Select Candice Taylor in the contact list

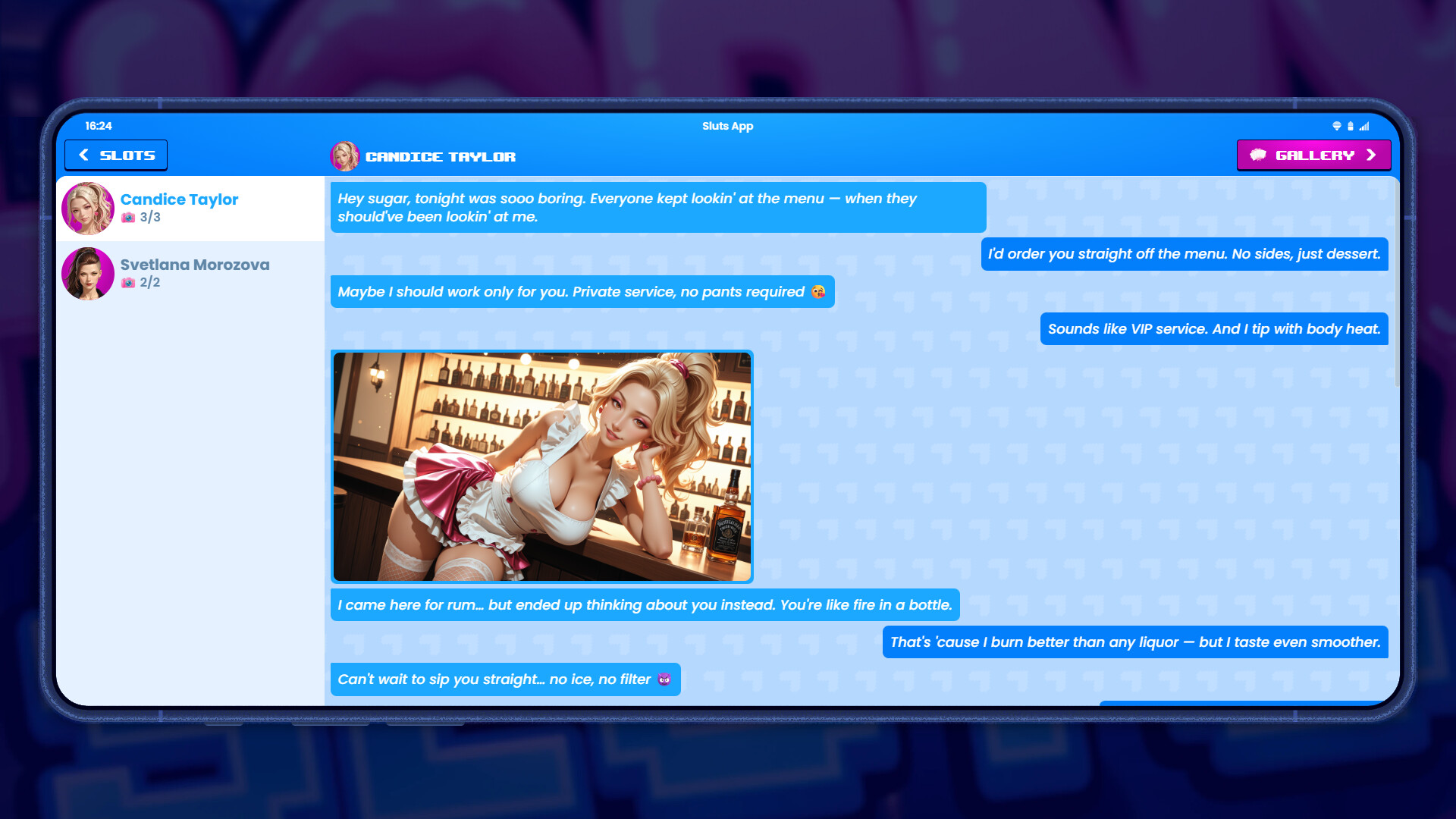[x=190, y=209]
